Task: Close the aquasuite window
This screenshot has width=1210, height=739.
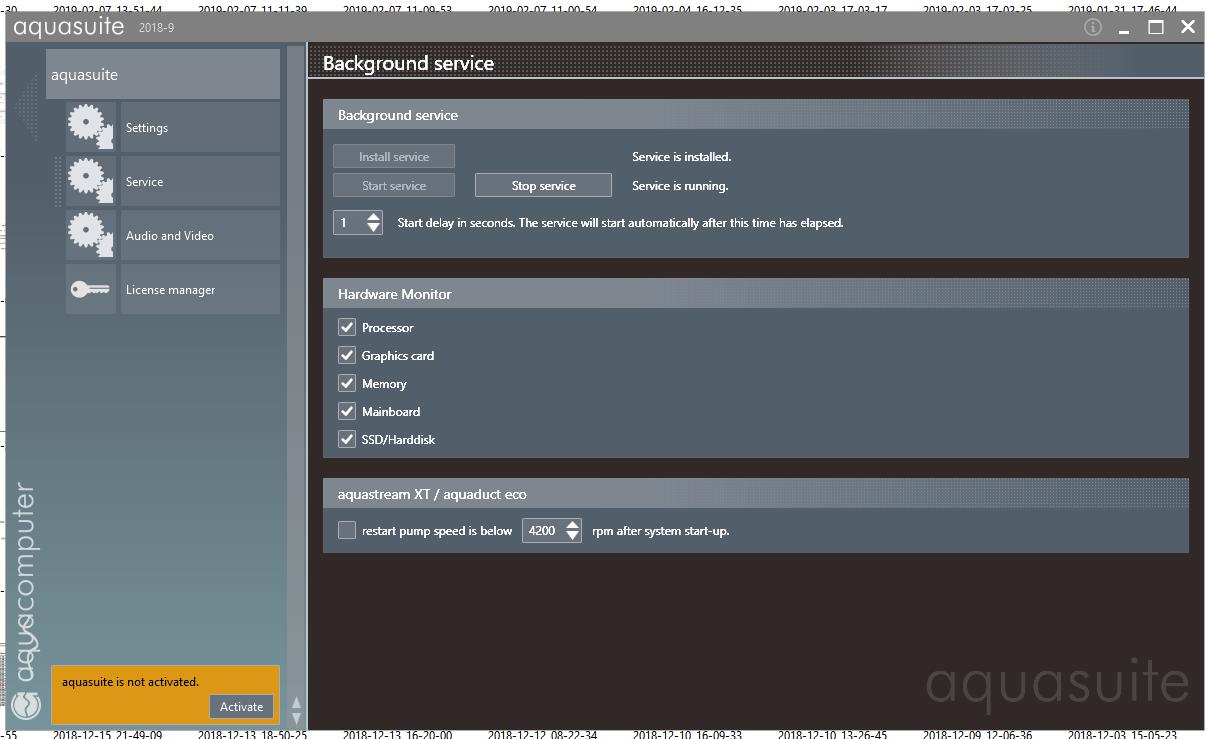Action: 1188,27
